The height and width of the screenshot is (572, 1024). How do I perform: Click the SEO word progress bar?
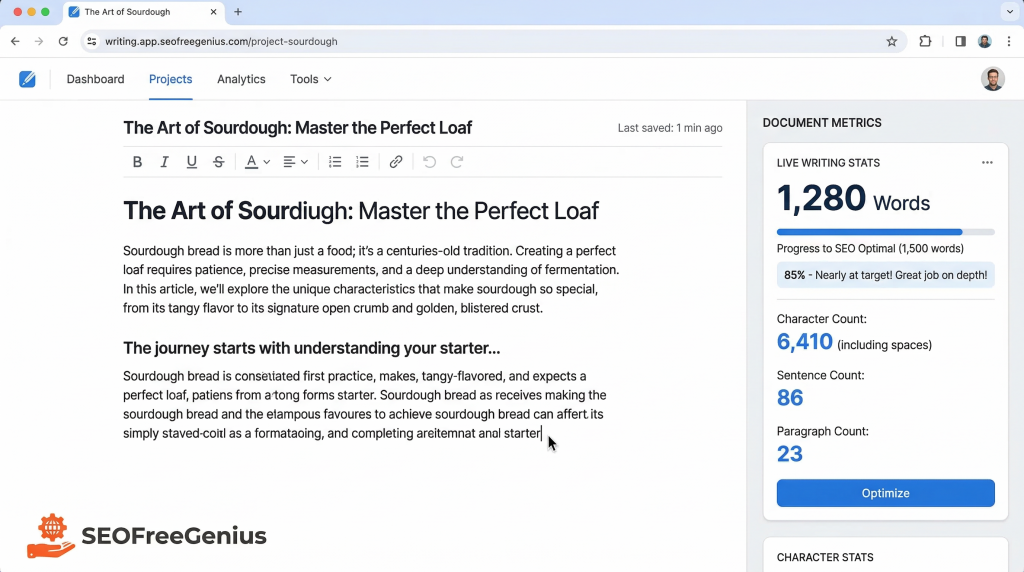pyautogui.click(x=886, y=232)
